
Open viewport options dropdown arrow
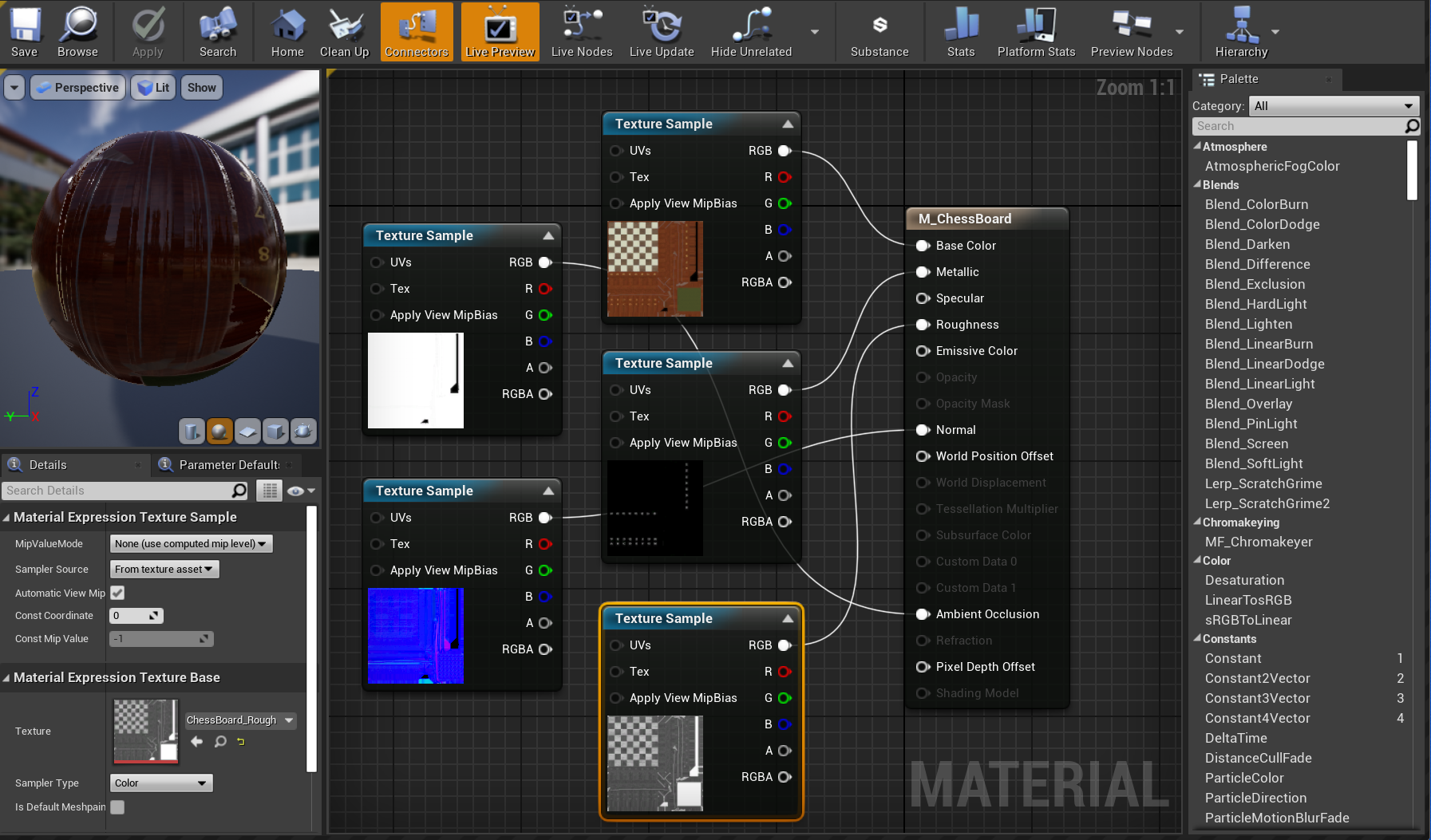click(14, 88)
